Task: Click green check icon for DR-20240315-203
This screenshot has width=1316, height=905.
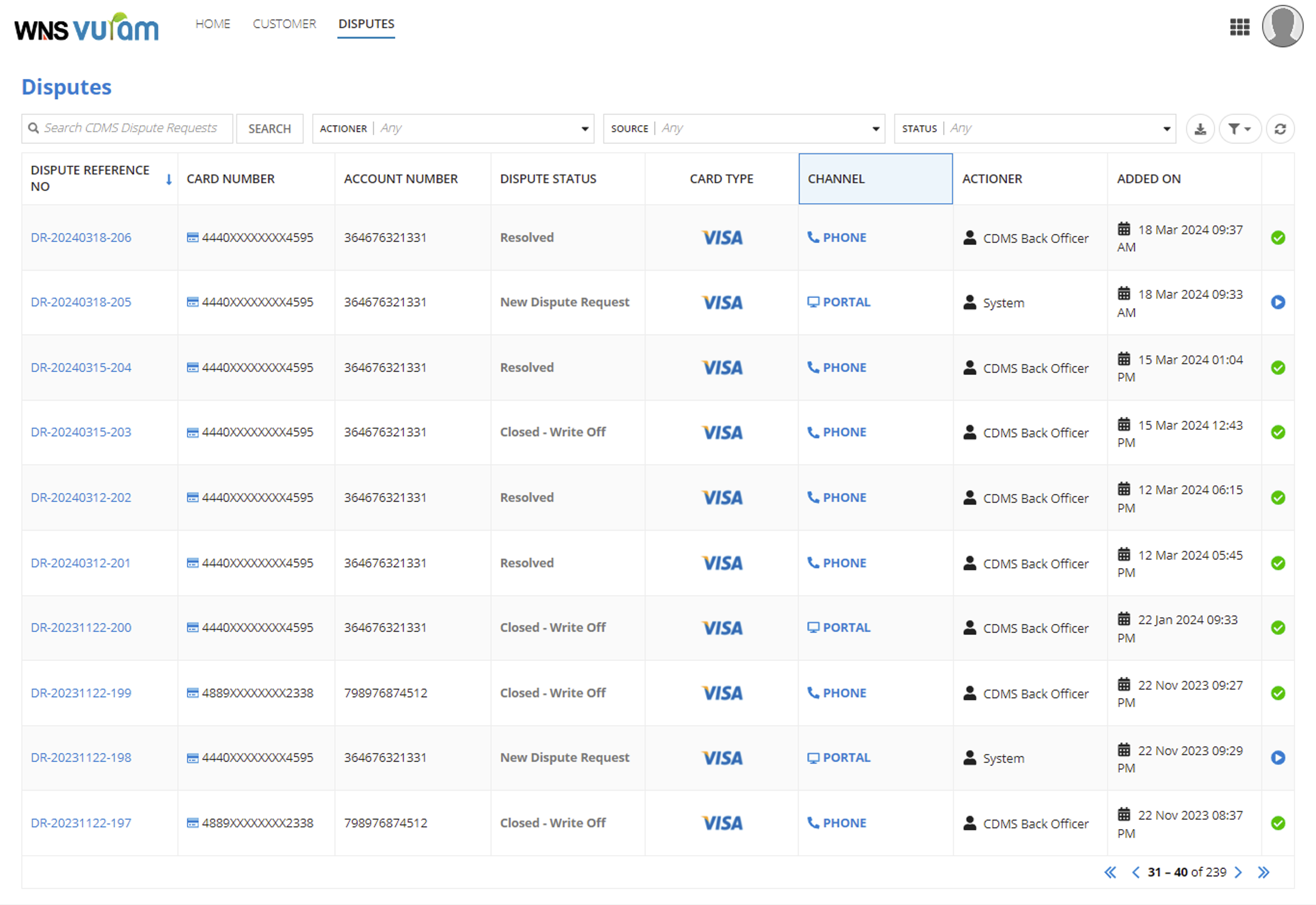Action: (1277, 433)
